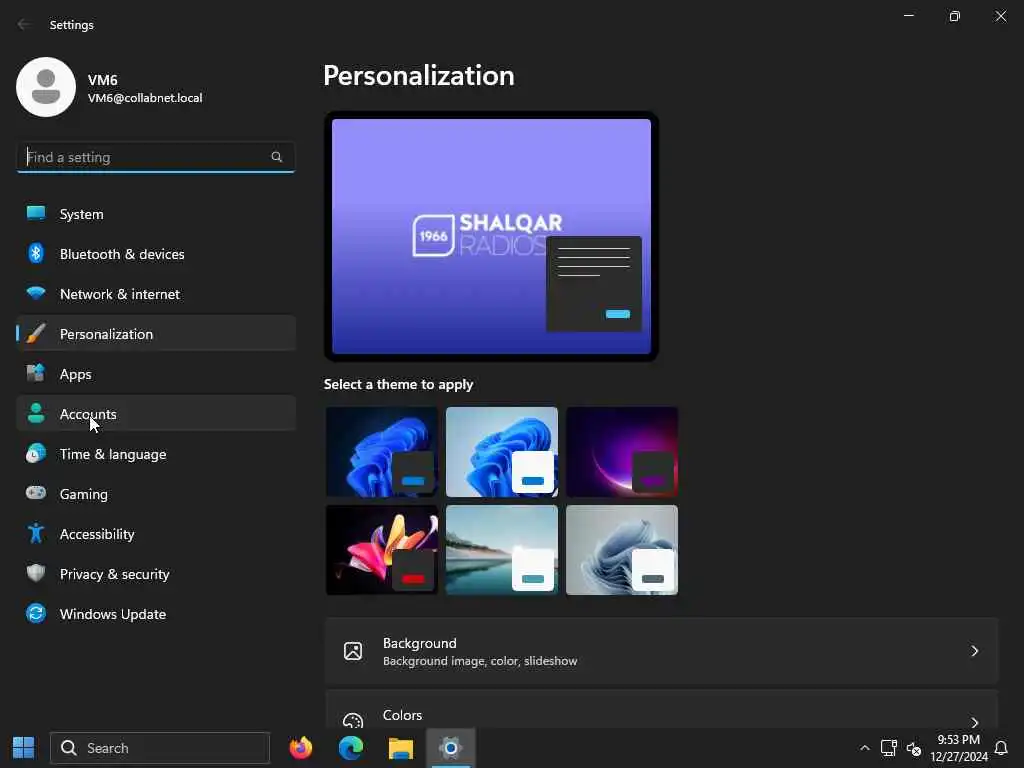Show hidden tray icons chevron
The height and width of the screenshot is (768, 1024).
(x=865, y=748)
